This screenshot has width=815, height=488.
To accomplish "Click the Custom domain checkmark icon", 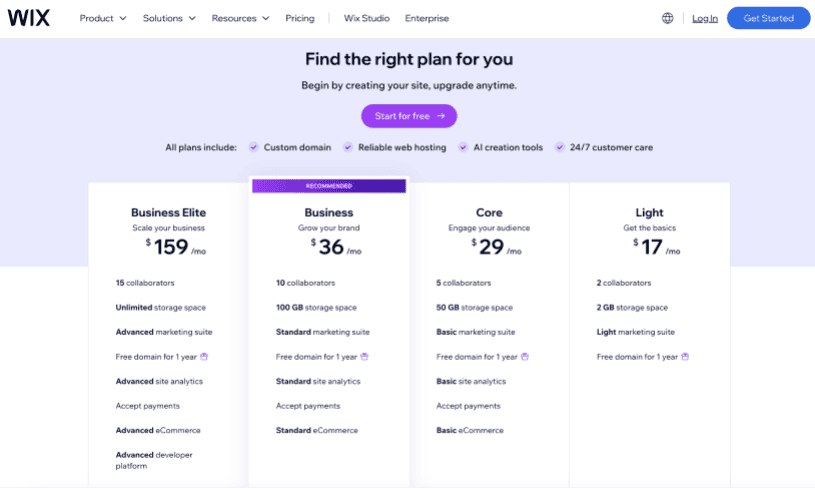I will (254, 147).
